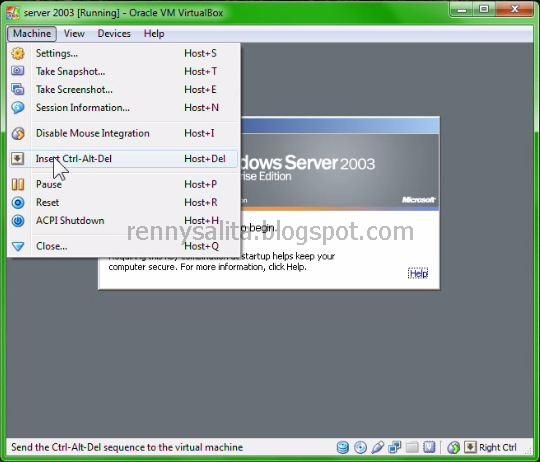Maximize the VirtualBox window
This screenshot has width=540, height=462.
coord(484,10)
